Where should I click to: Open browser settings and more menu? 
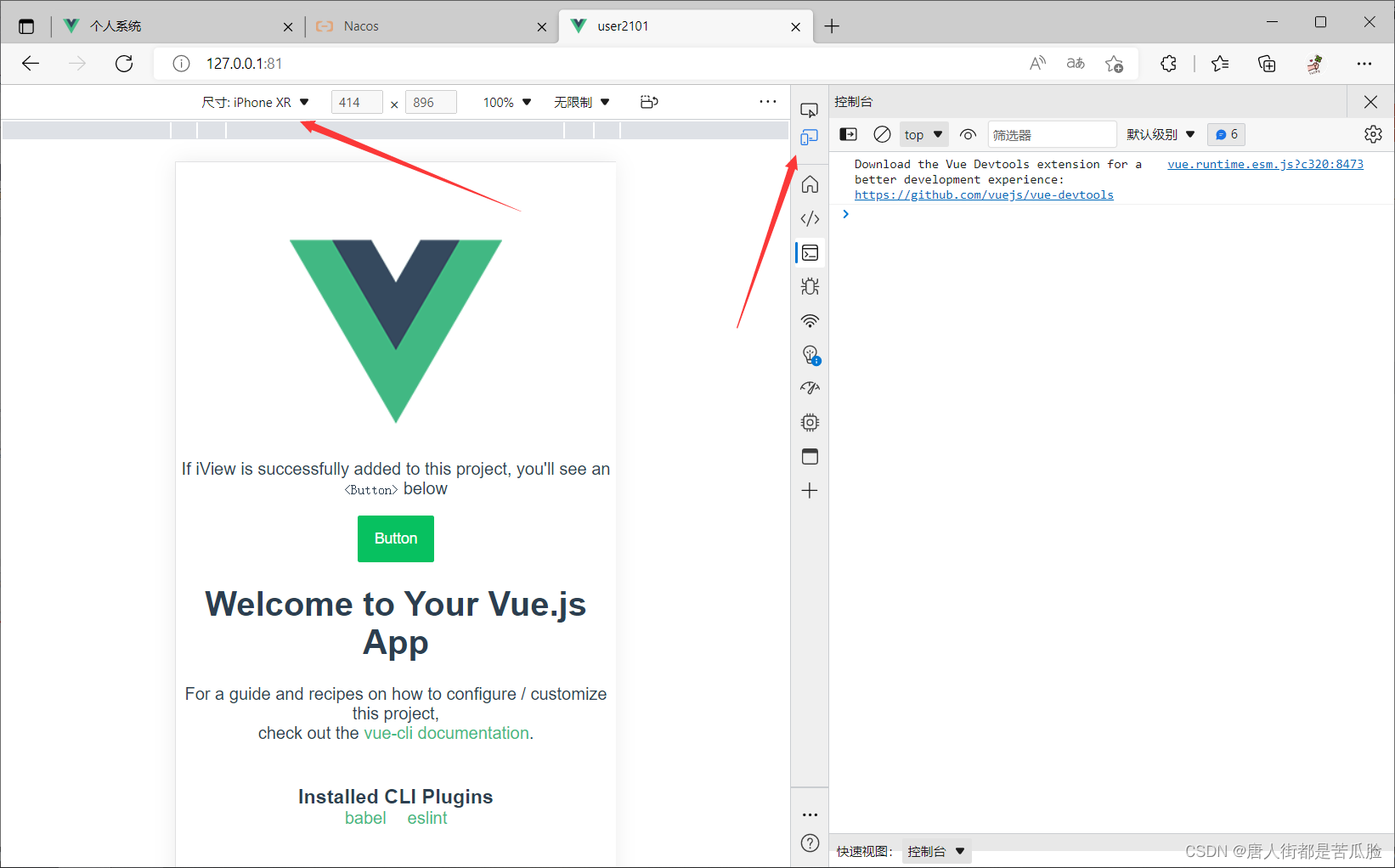1364,64
